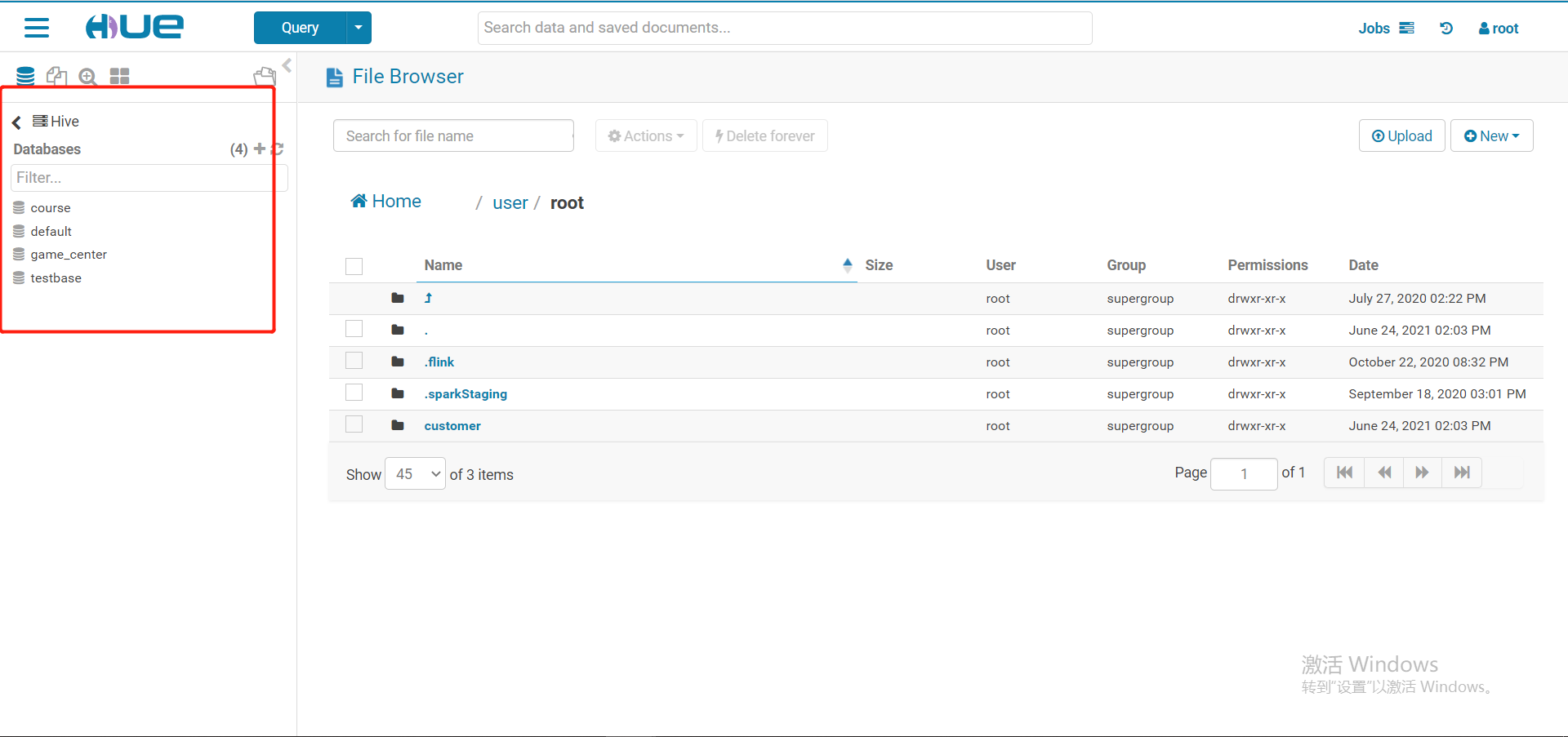
Task: Sort files by Size column
Action: point(879,265)
